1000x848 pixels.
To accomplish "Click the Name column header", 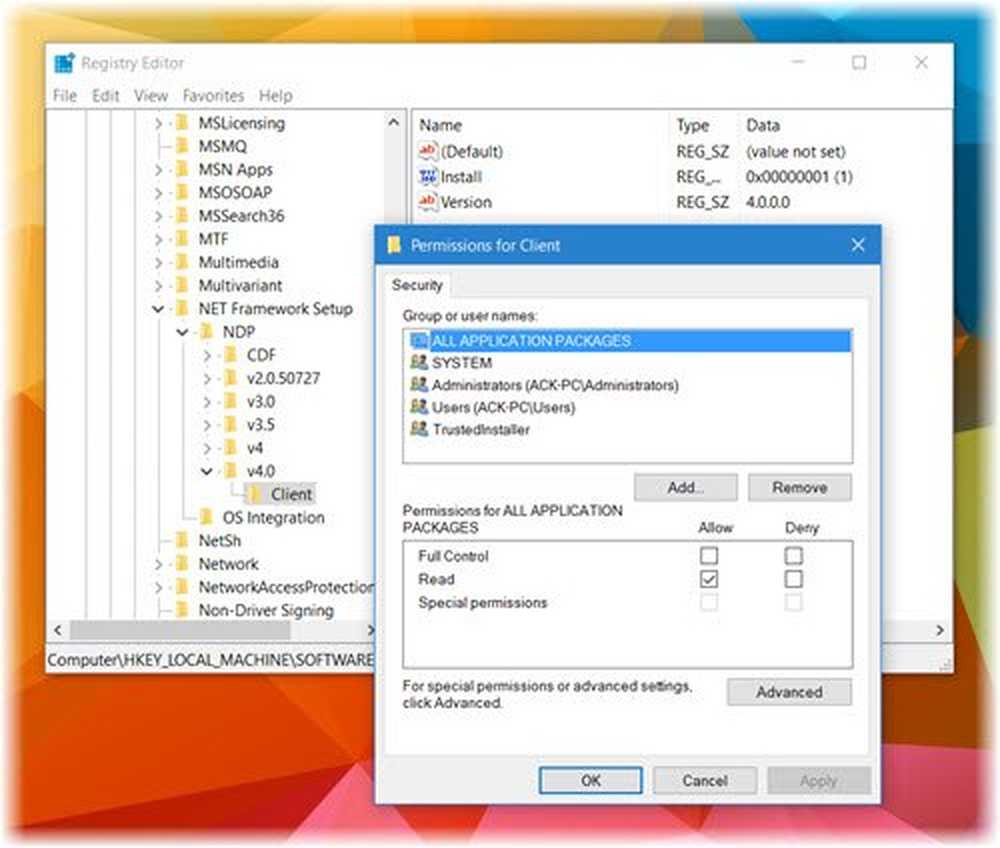I will tap(440, 125).
